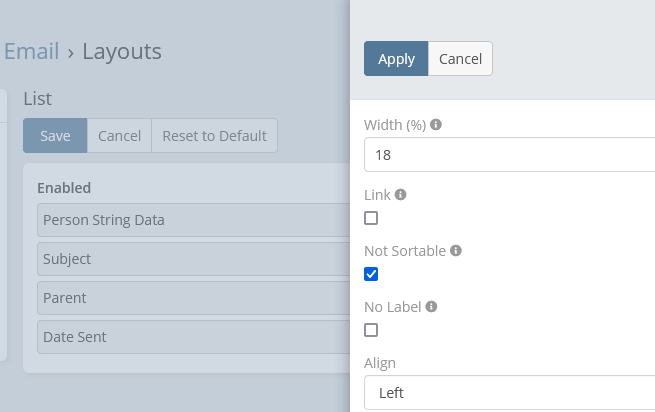Uncheck the Not Sortable checkbox
This screenshot has width=655, height=412.
pos(371,274)
